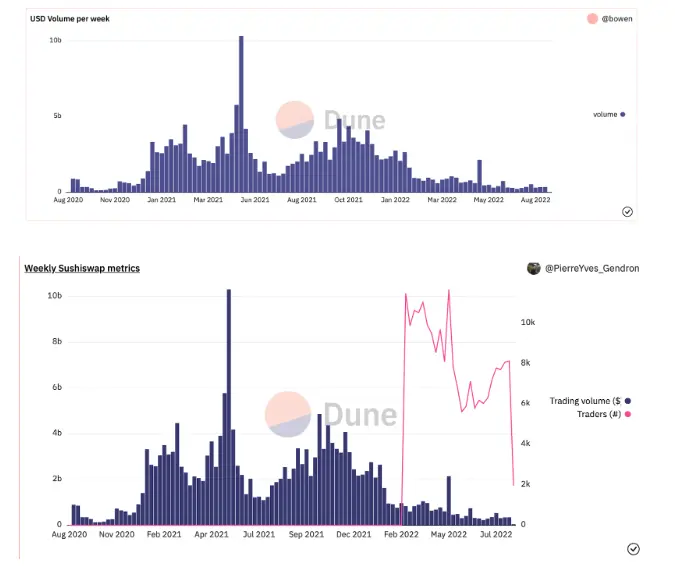This screenshot has height=570, width=675.
Task: Click 'Jul 2022' axis label in bottom chart
Action: pyautogui.click(x=496, y=534)
